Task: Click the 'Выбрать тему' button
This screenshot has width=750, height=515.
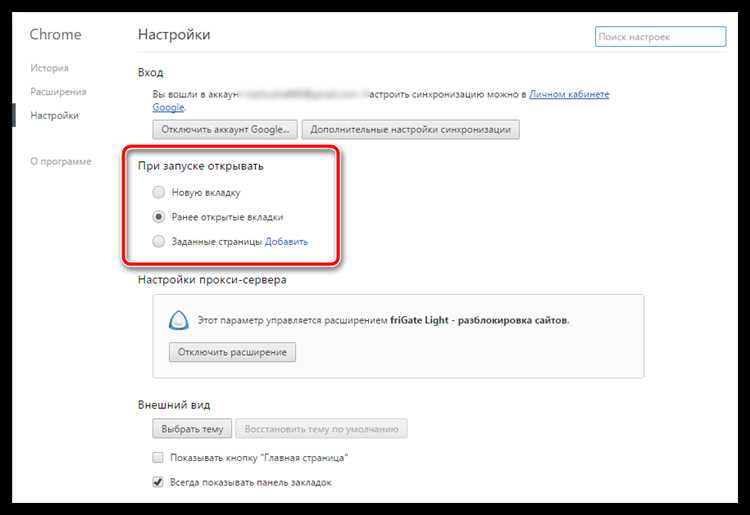Action: pyautogui.click(x=192, y=429)
